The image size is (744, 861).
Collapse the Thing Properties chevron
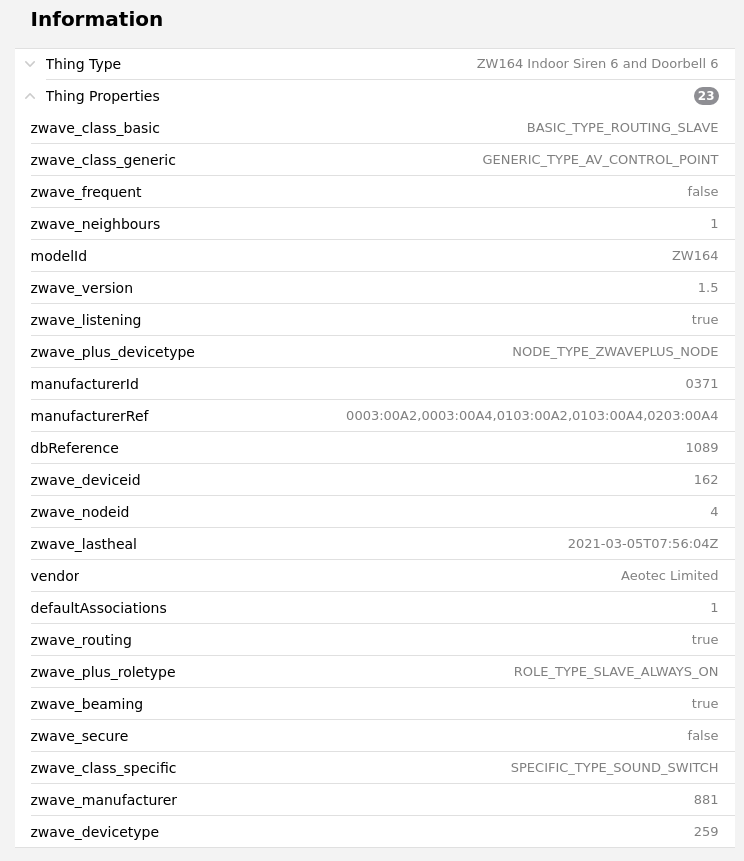point(30,96)
